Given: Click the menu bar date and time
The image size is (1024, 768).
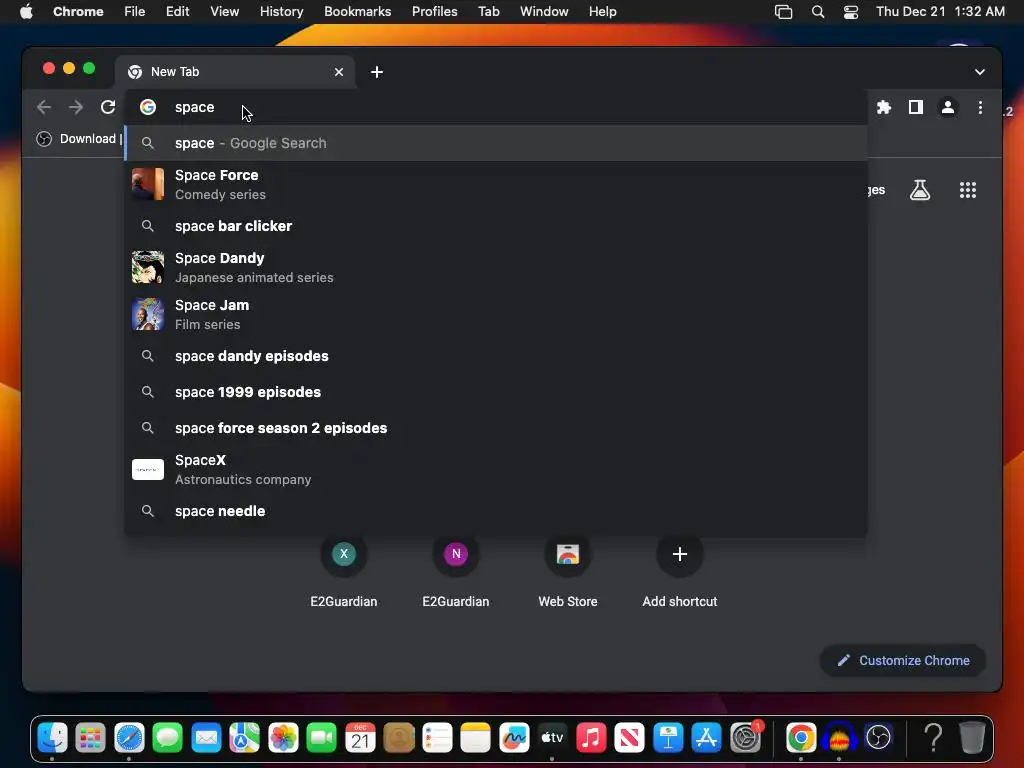Looking at the screenshot, I should [x=940, y=11].
